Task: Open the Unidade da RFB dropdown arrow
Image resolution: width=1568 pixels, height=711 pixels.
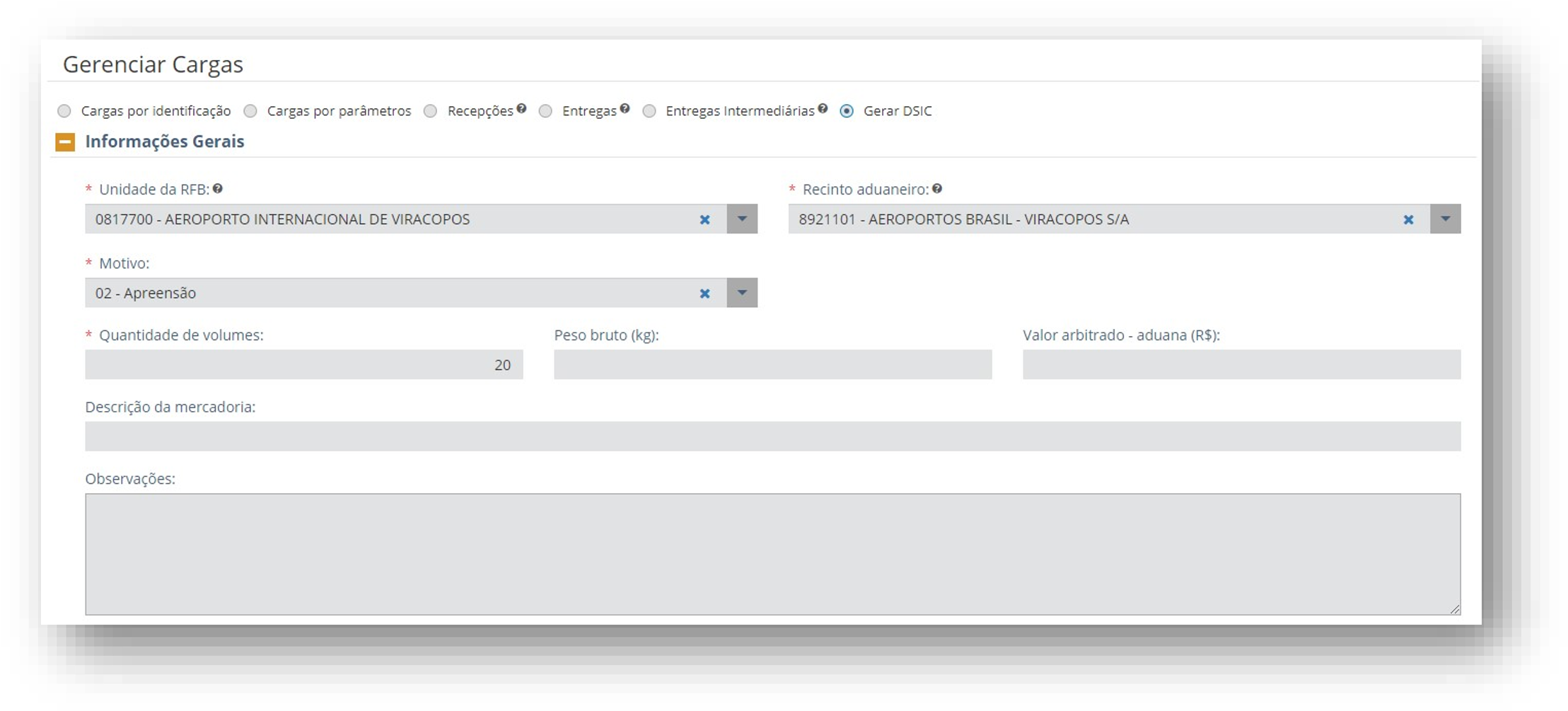Action: coord(742,219)
